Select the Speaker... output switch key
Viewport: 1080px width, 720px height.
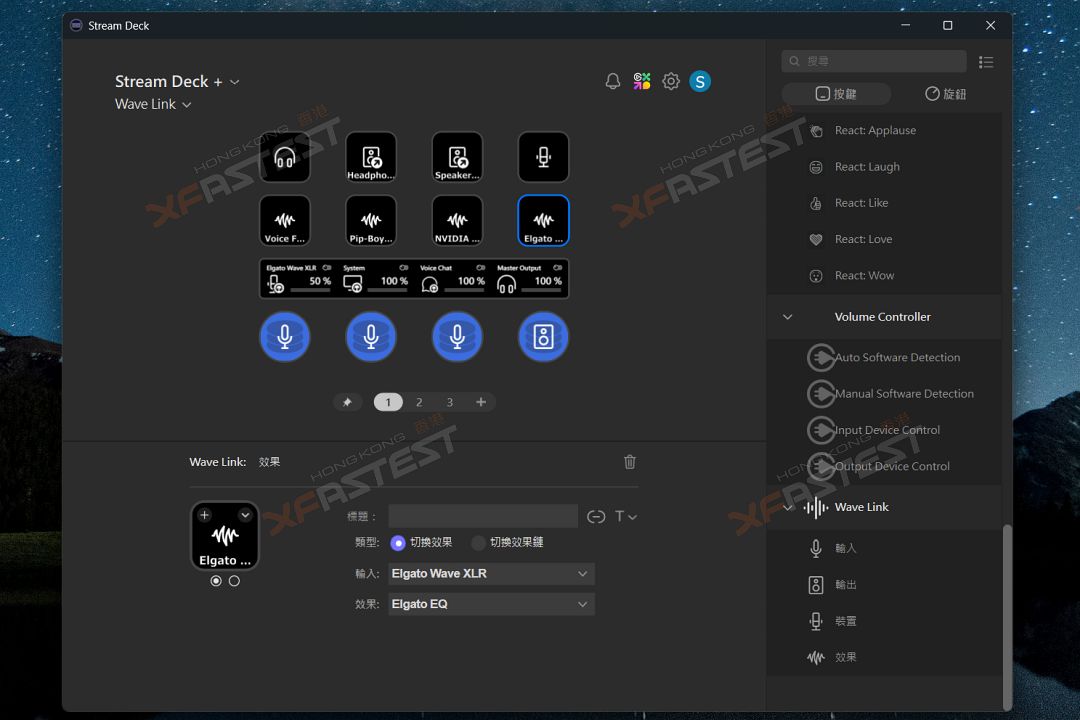(x=457, y=157)
